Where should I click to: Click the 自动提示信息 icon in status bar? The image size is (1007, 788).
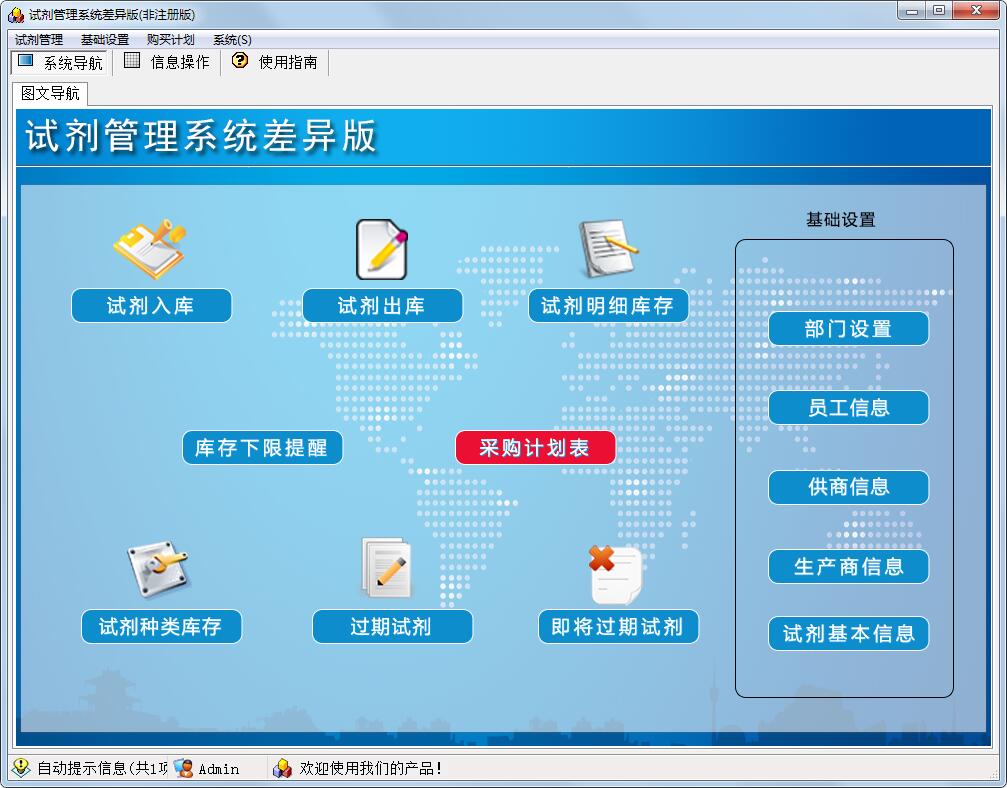click(21, 768)
